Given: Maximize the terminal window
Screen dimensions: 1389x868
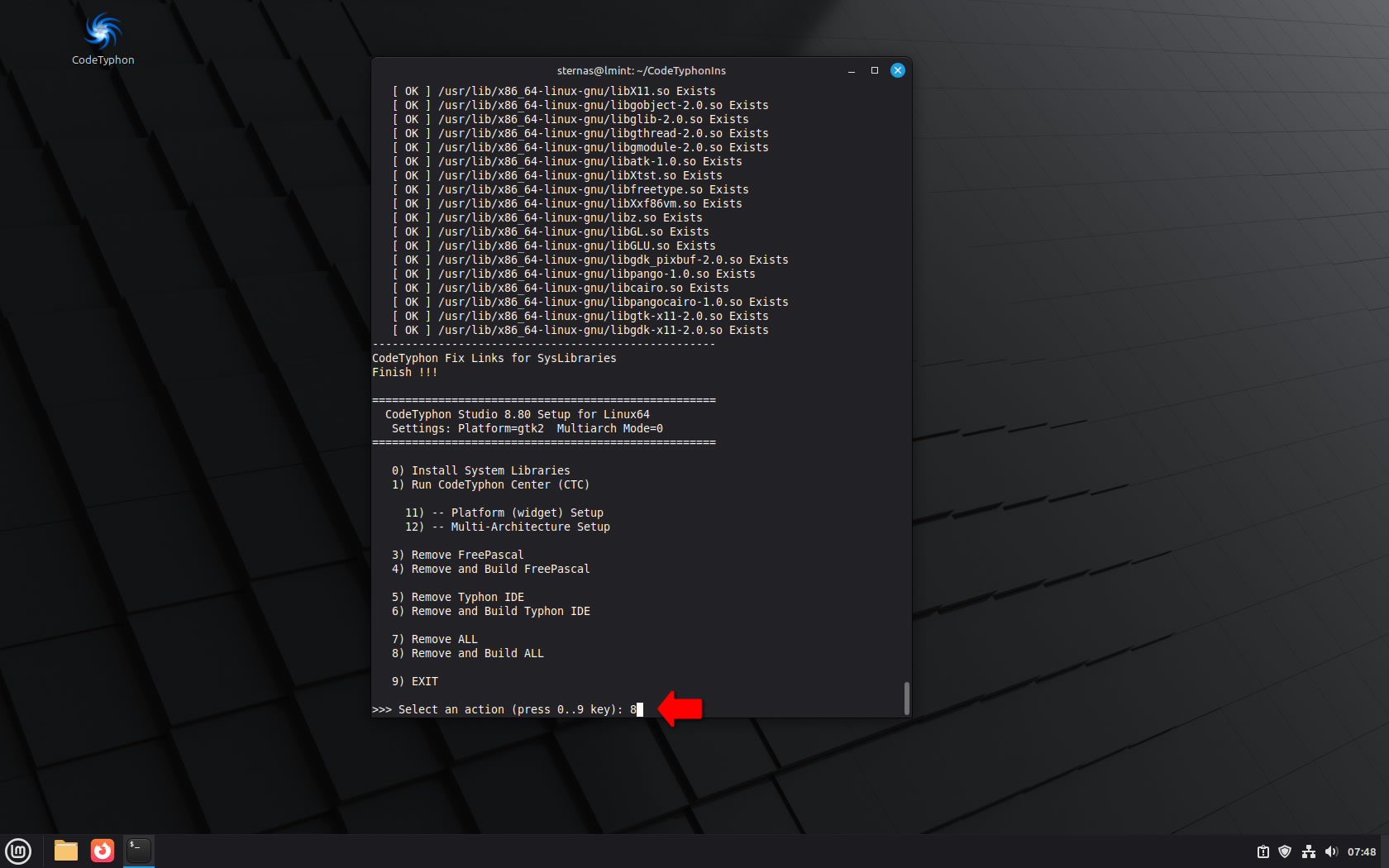Looking at the screenshot, I should [x=875, y=70].
